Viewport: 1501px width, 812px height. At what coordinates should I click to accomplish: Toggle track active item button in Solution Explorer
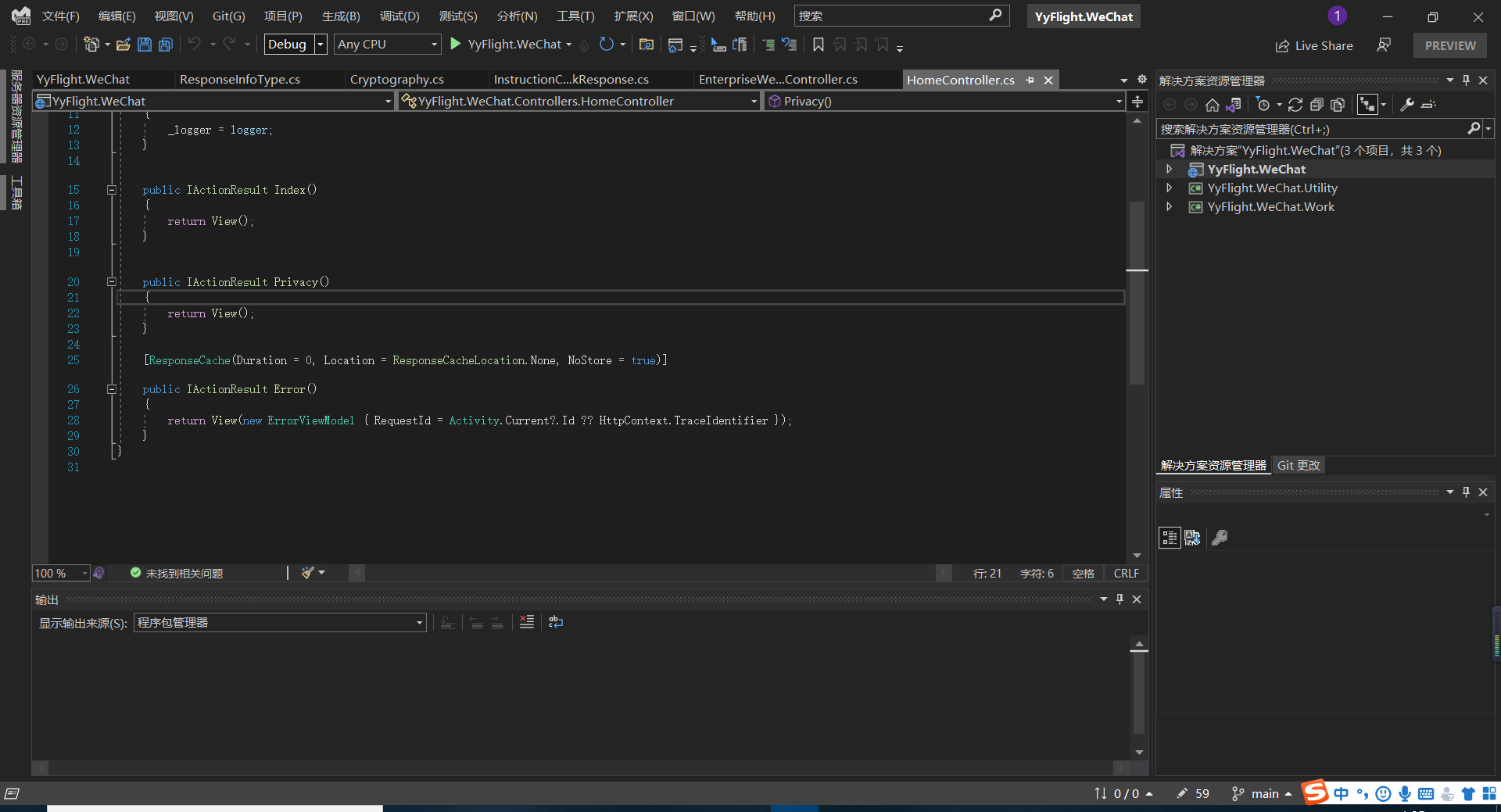pos(1367,105)
